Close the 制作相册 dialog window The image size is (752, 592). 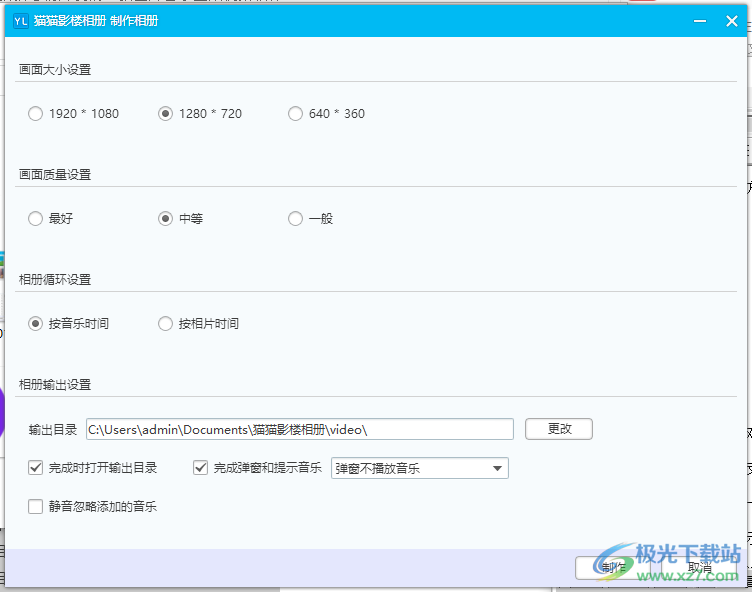pyautogui.click(x=730, y=20)
